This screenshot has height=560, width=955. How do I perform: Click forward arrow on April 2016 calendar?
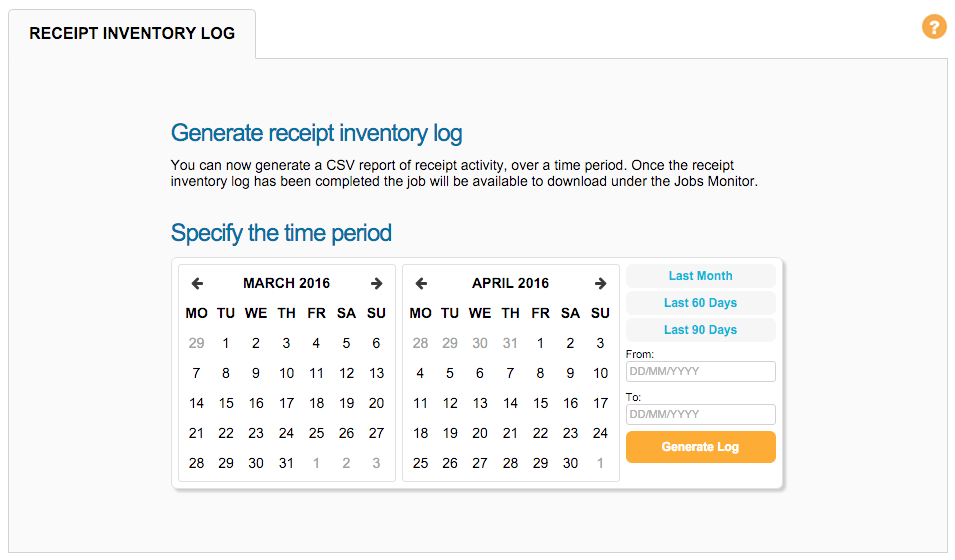600,283
